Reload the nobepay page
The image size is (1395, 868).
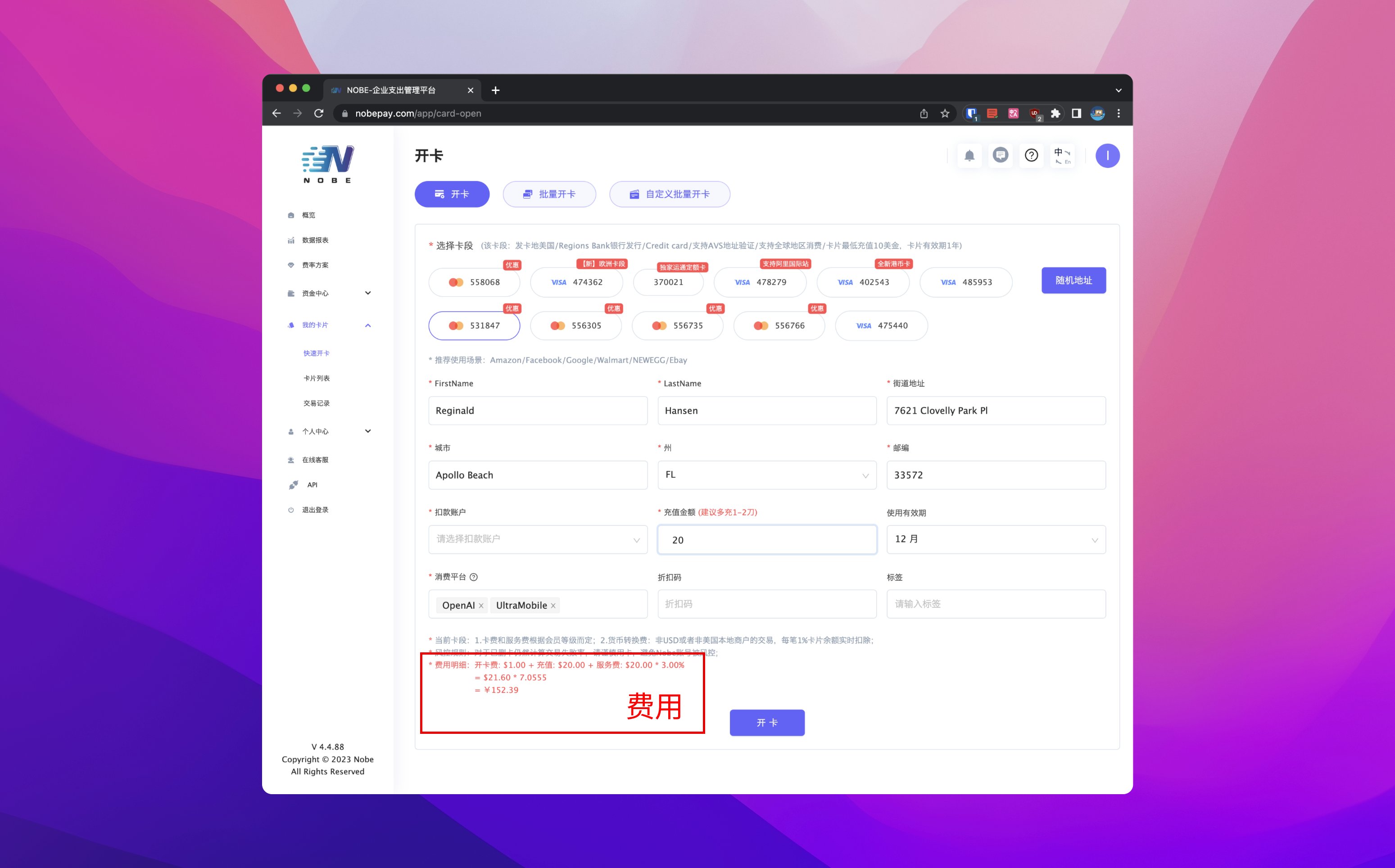point(319,113)
